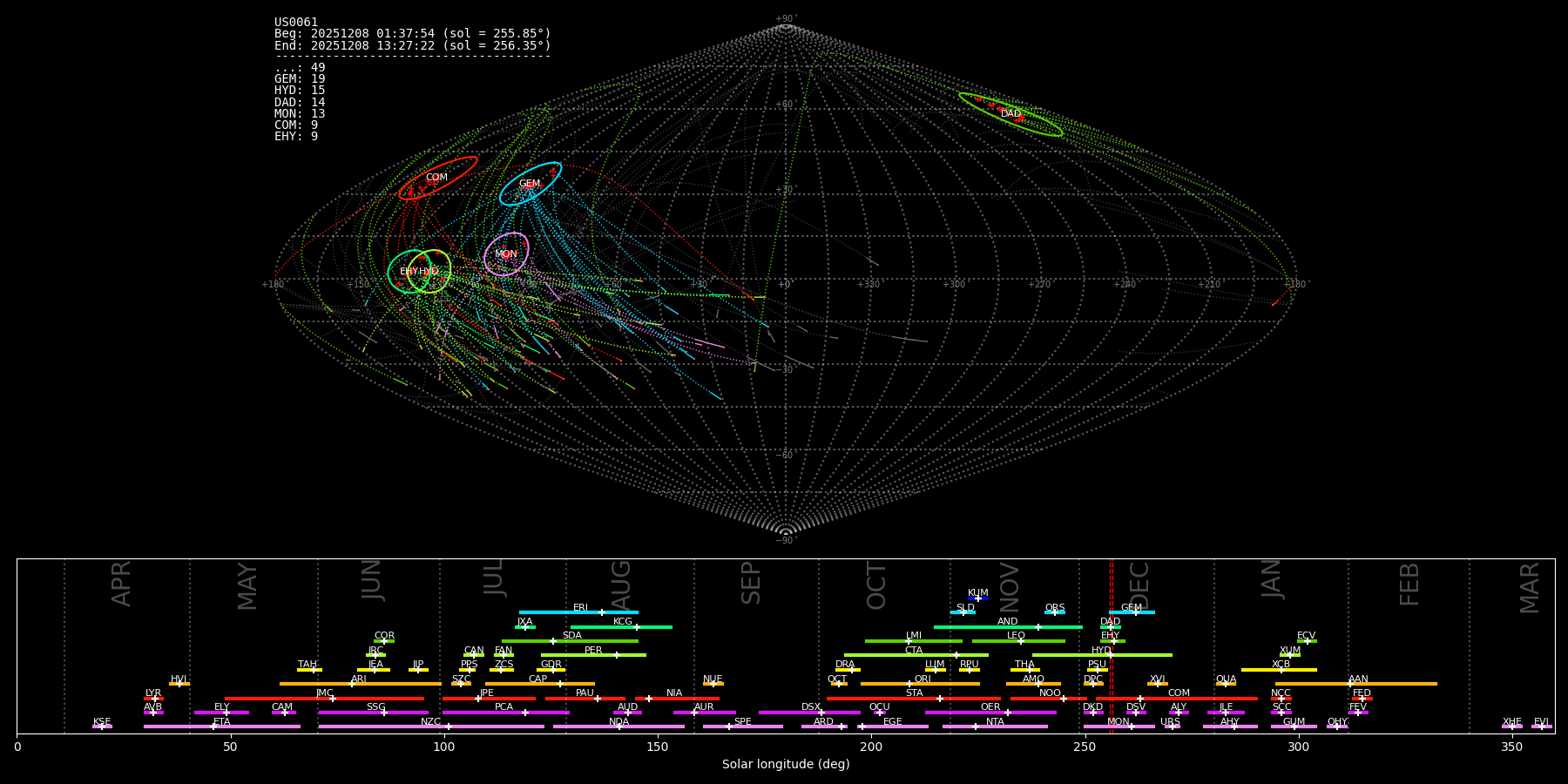Image resolution: width=1568 pixels, height=784 pixels.
Task: Click the KSE shower bar in timeline
Action: pyautogui.click(x=102, y=727)
